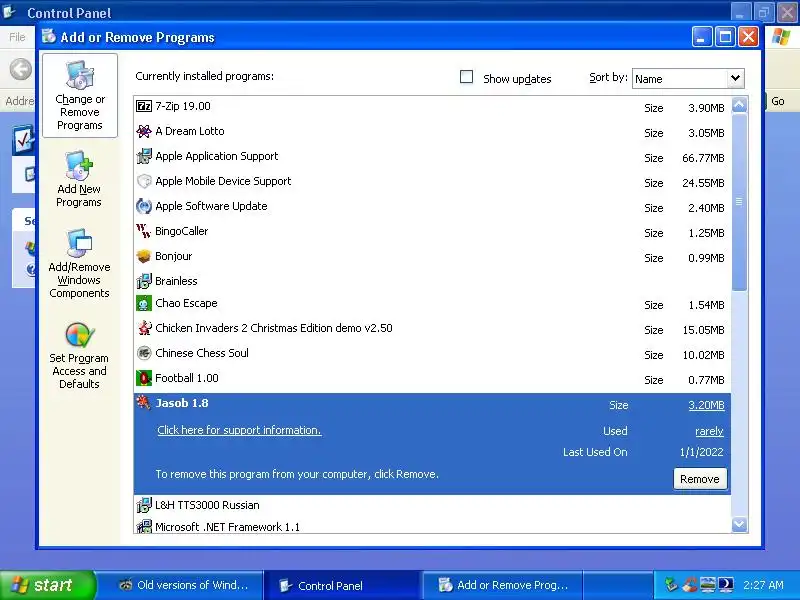800x600 pixels.
Task: Select the Chinese Chess Soul entry
Action: 432,354
